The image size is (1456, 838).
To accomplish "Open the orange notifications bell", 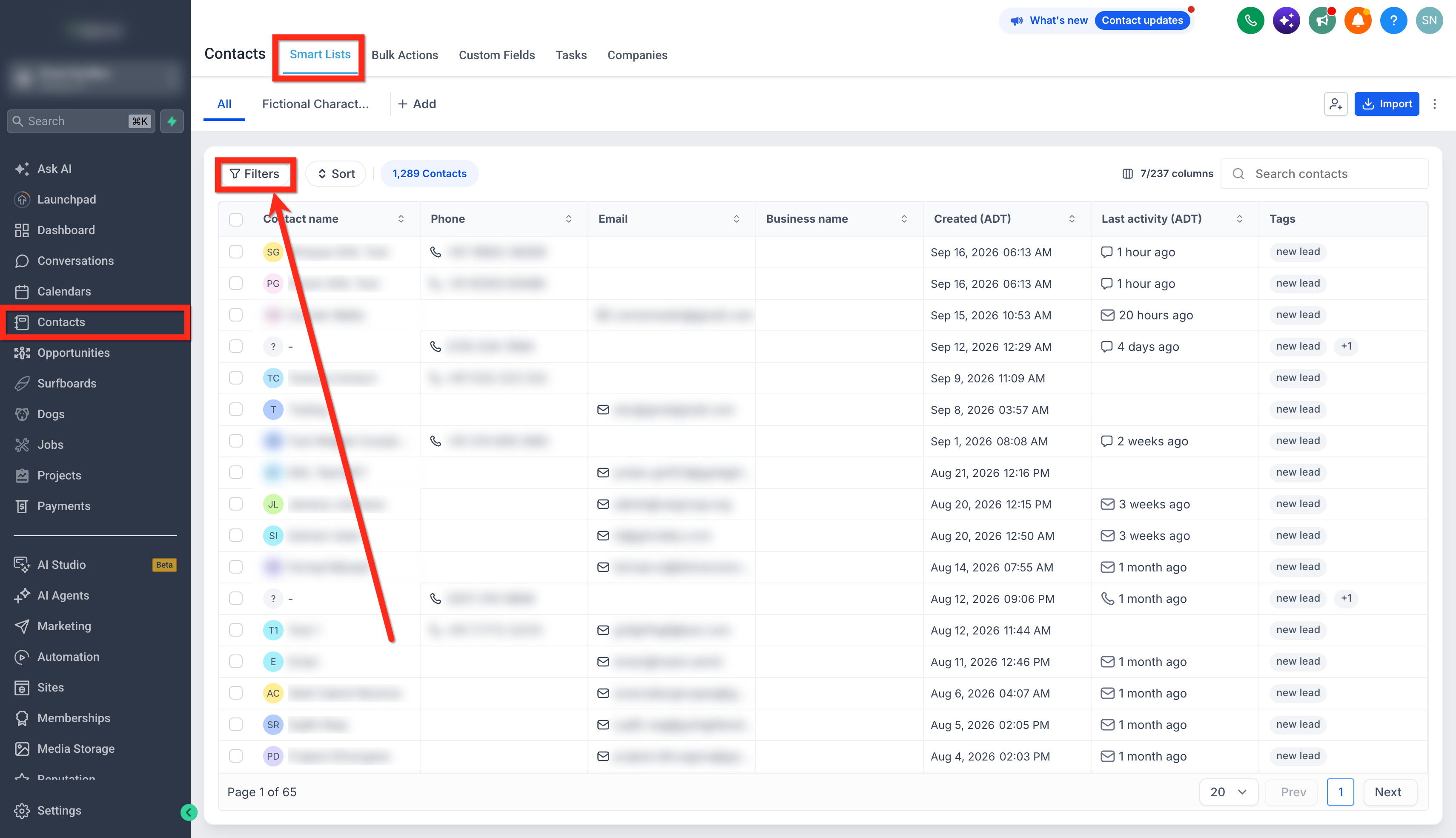I will (x=1358, y=21).
